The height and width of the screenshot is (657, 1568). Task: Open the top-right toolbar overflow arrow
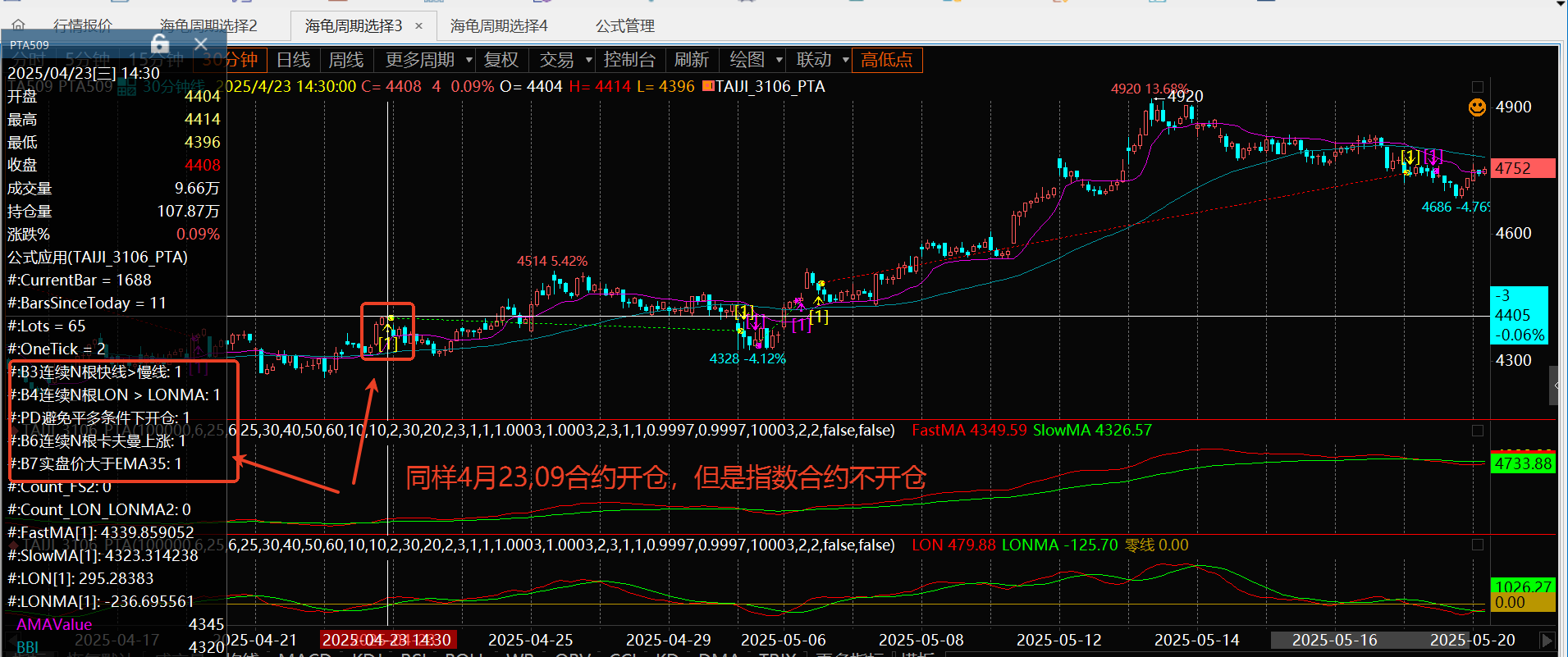1561,4
